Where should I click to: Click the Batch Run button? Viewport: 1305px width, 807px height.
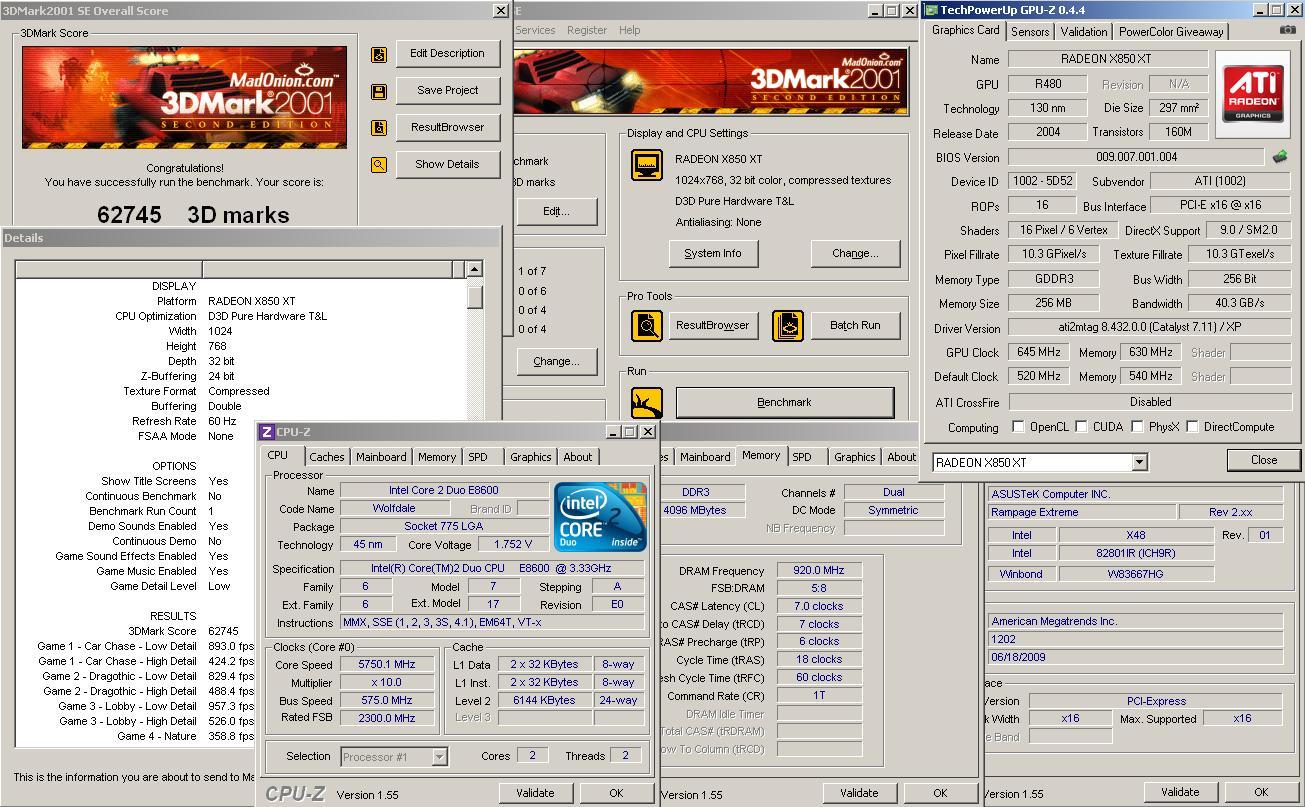coord(855,326)
